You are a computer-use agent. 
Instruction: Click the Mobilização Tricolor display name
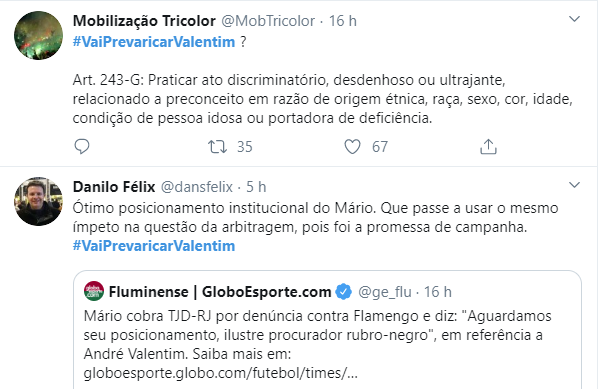(x=144, y=21)
